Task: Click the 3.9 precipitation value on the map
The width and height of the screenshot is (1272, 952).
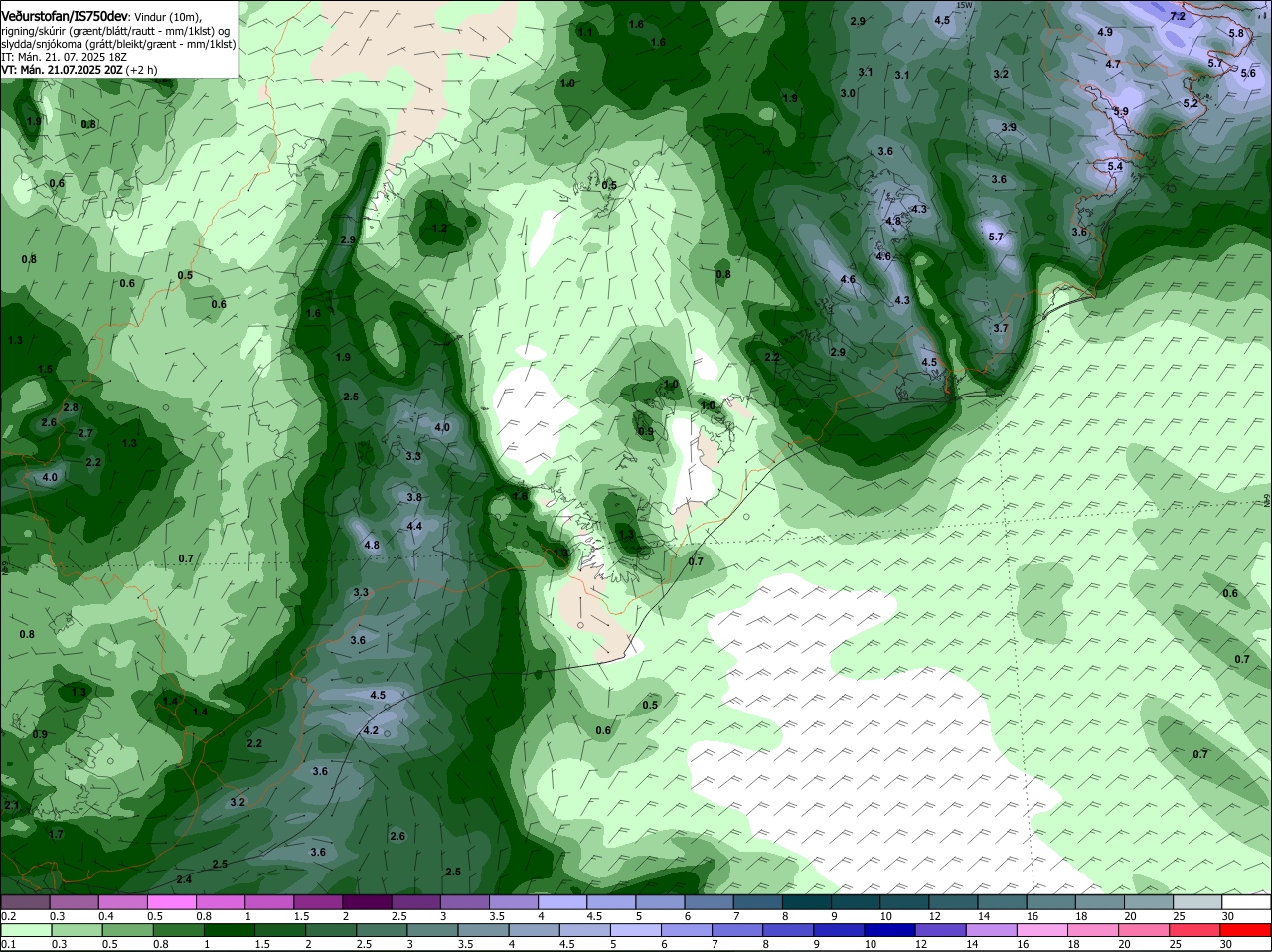Action: point(1009,127)
